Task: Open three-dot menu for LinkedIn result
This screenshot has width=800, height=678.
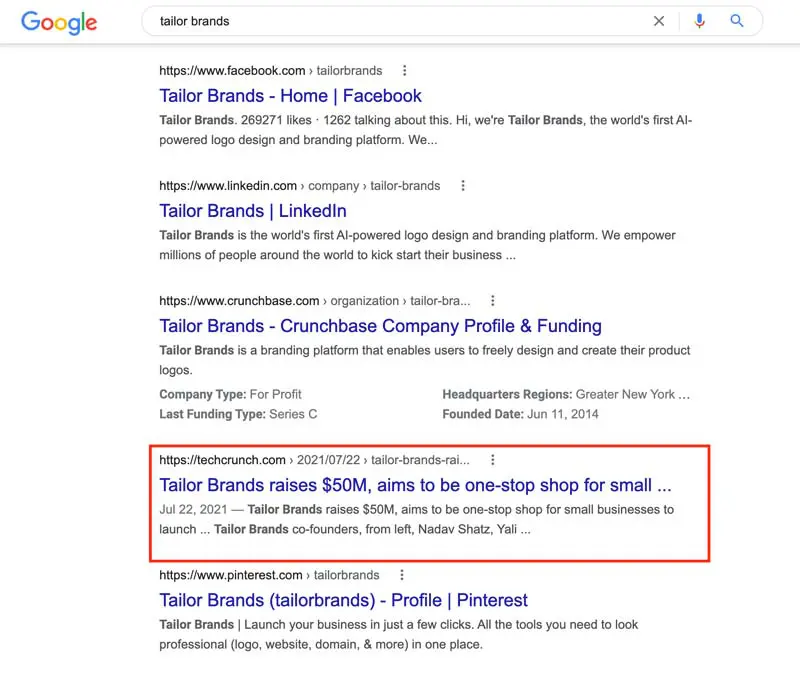Action: click(x=462, y=186)
